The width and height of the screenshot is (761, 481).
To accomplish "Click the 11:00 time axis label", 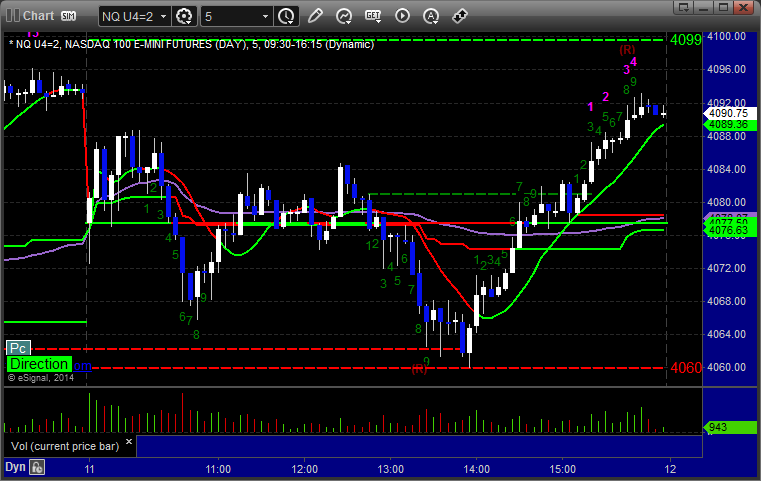I will (218, 469).
